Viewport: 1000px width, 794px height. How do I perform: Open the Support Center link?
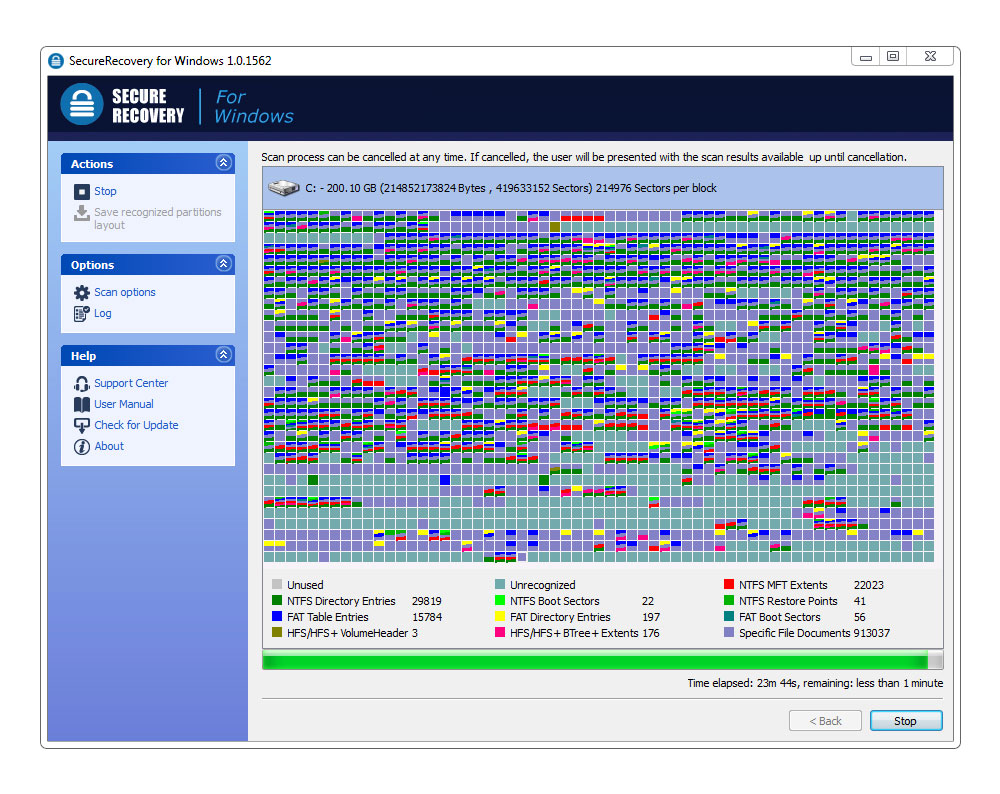click(x=131, y=383)
